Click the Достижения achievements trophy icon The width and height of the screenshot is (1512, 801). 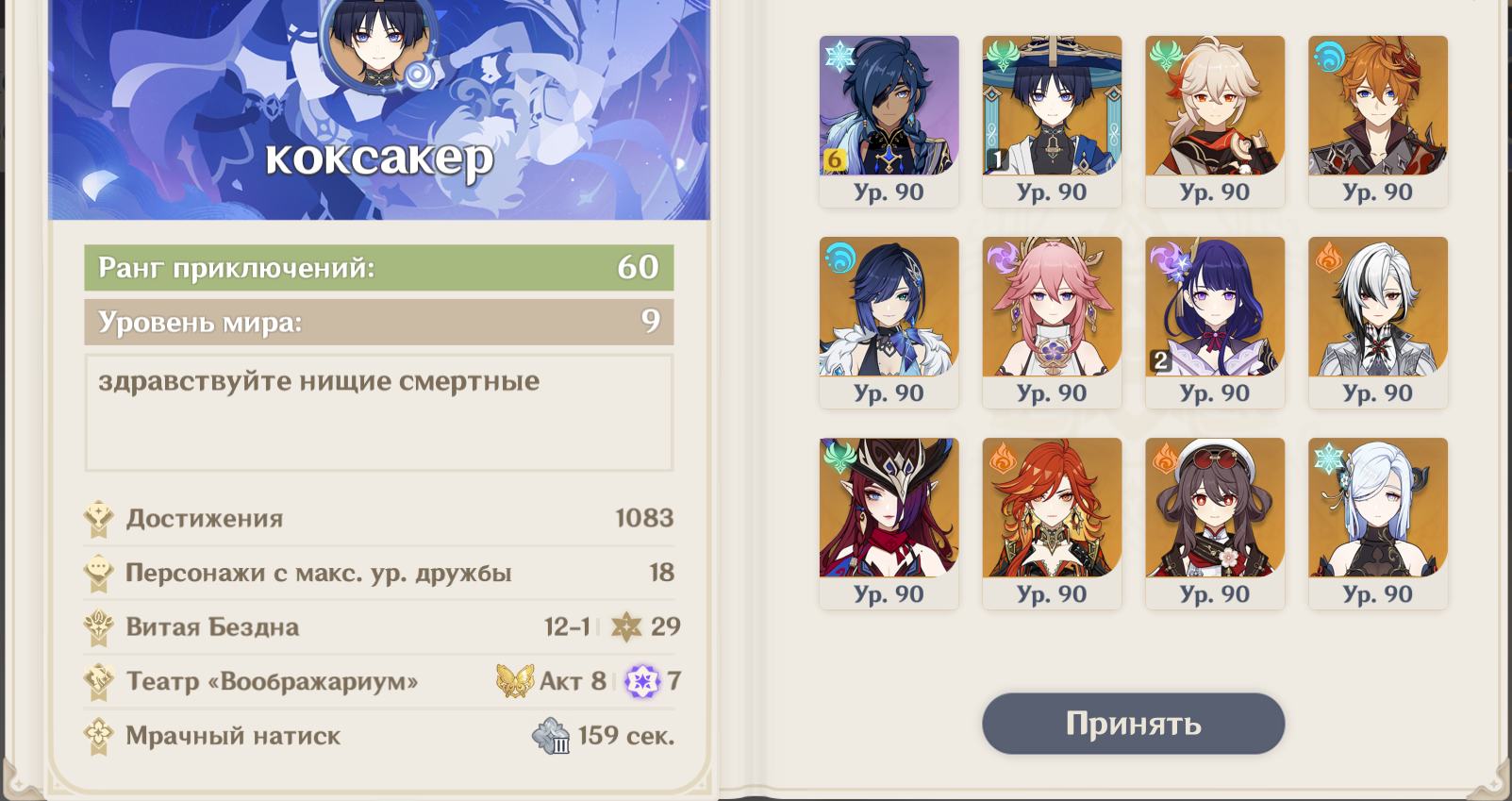98,518
